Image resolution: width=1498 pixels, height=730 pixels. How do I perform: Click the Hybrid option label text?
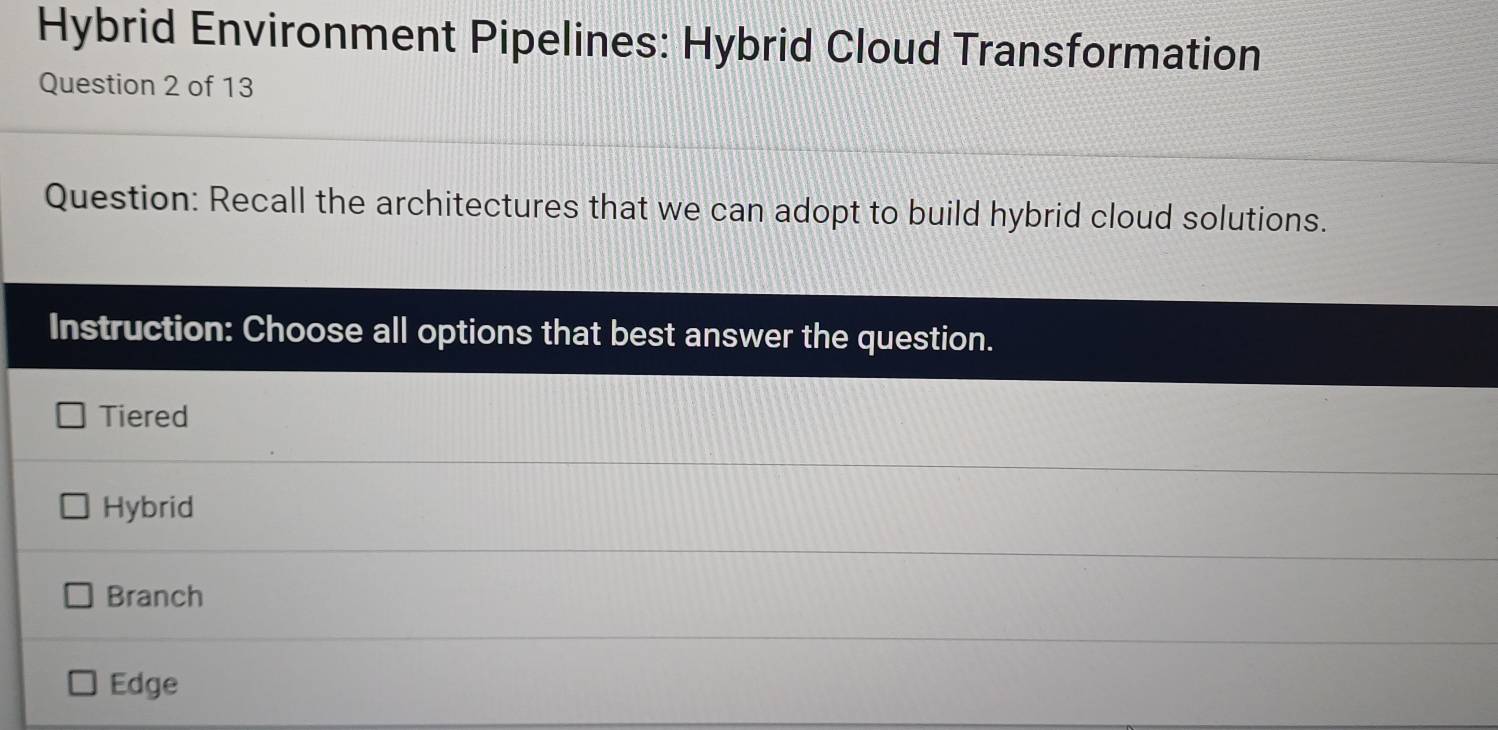[146, 506]
